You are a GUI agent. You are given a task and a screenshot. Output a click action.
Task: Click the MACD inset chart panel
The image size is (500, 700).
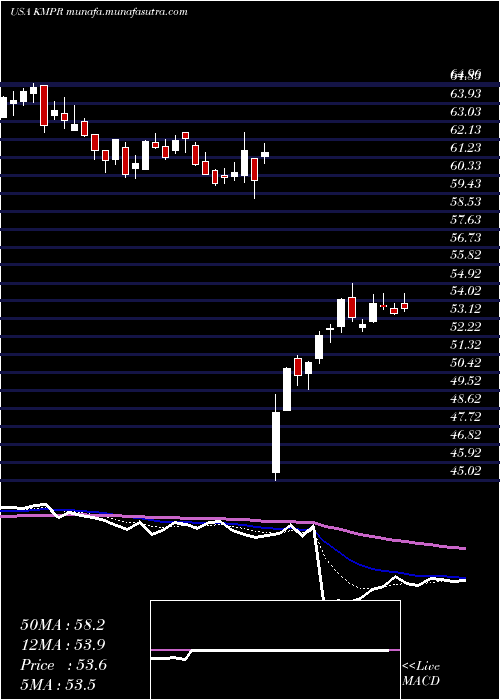(x=275, y=650)
